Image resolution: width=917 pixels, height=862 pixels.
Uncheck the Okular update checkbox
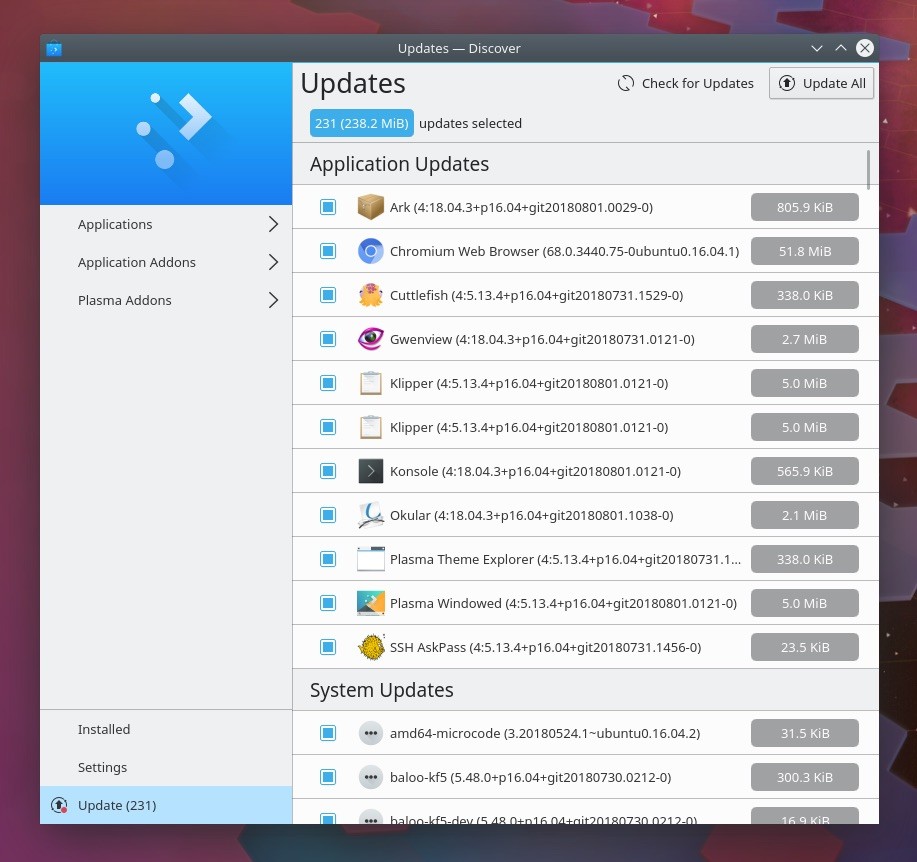[x=328, y=515]
